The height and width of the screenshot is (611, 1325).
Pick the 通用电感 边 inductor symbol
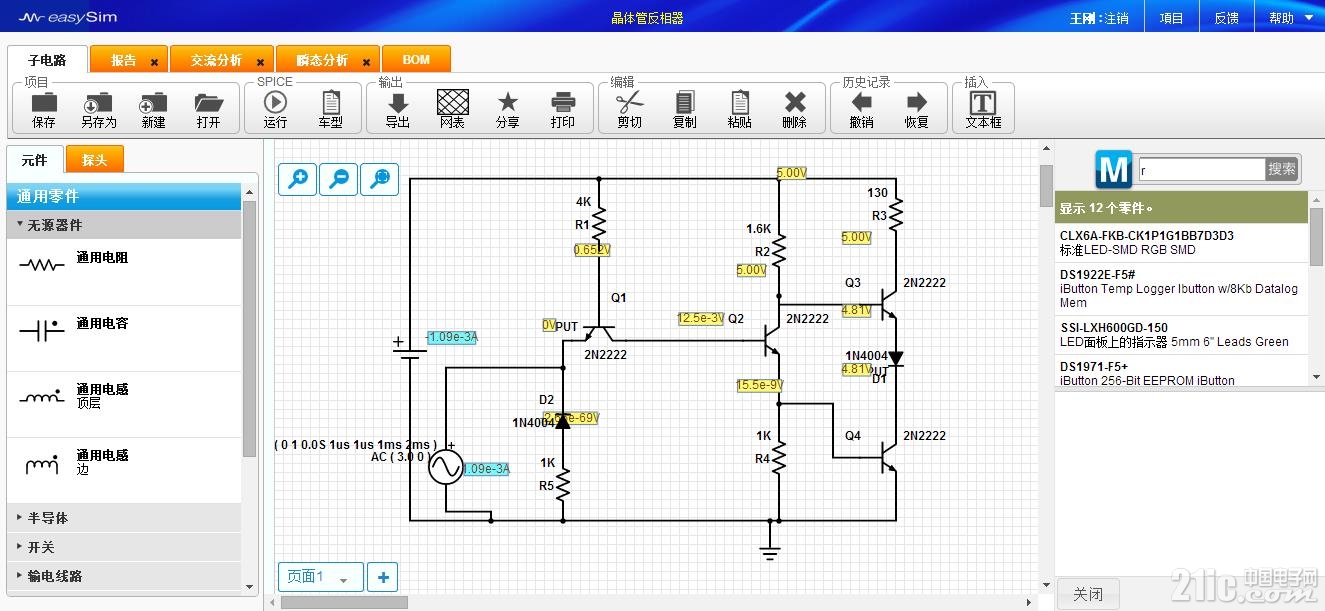(x=42, y=463)
